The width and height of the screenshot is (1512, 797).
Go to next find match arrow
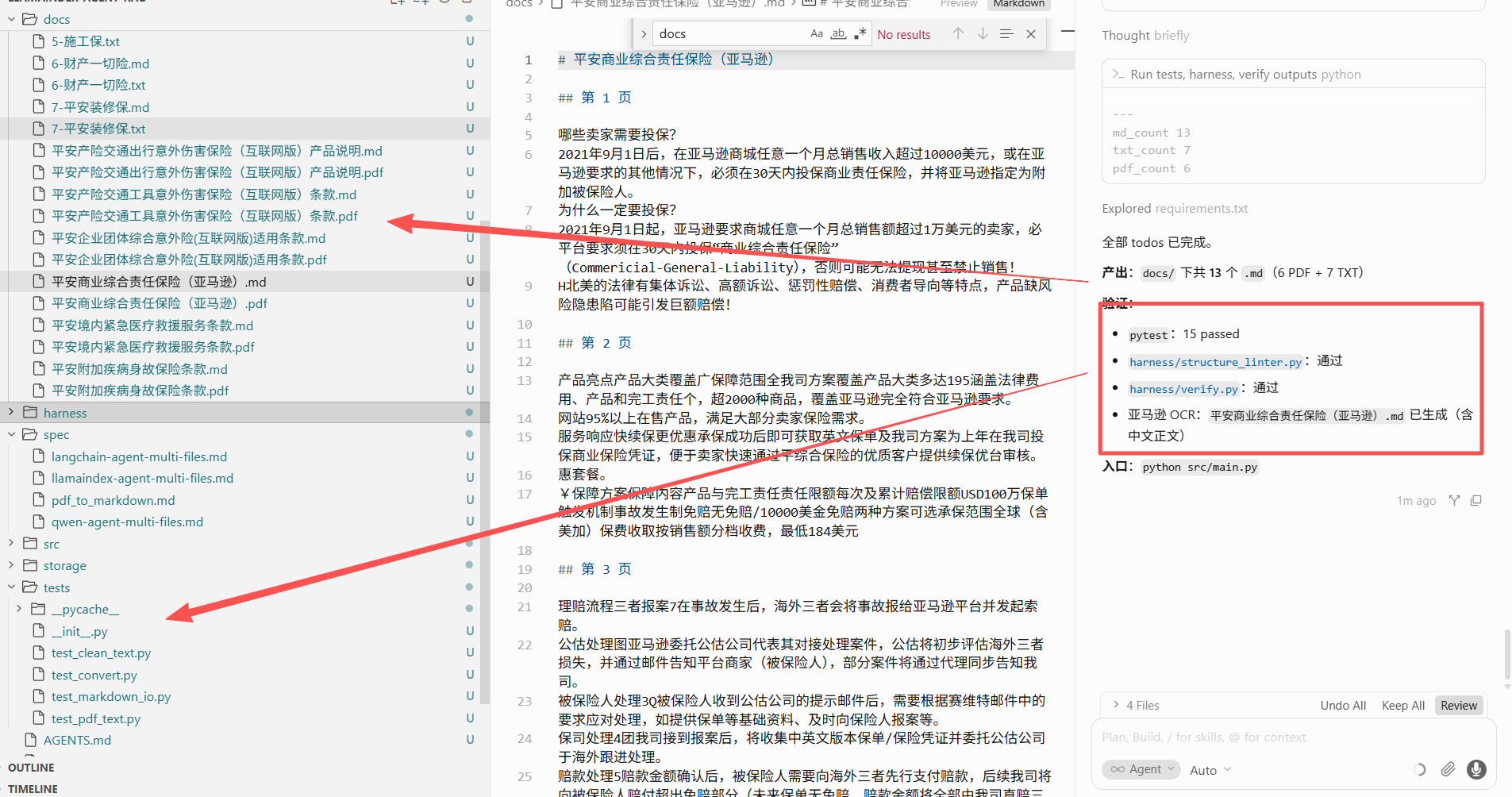(x=983, y=34)
